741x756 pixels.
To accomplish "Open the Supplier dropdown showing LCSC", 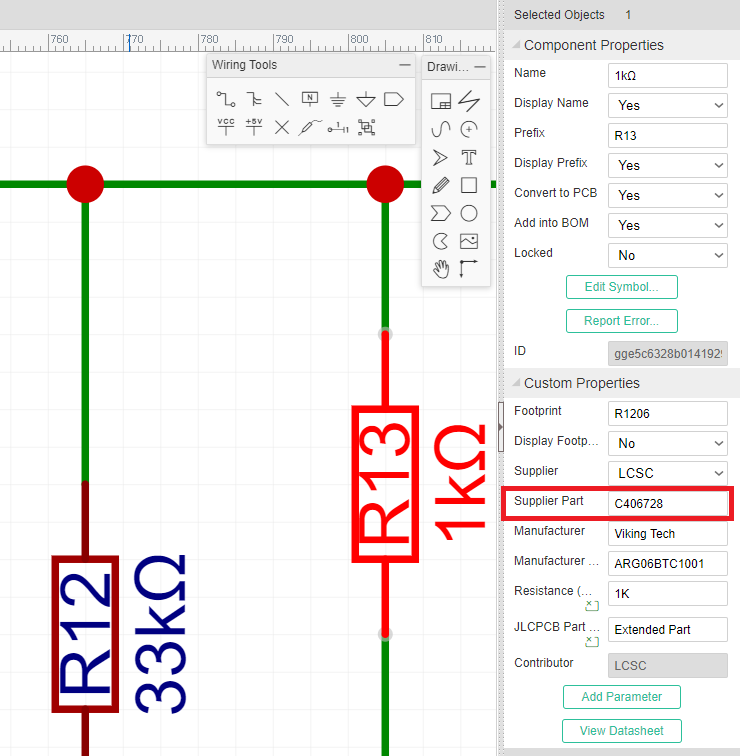I will (668, 473).
